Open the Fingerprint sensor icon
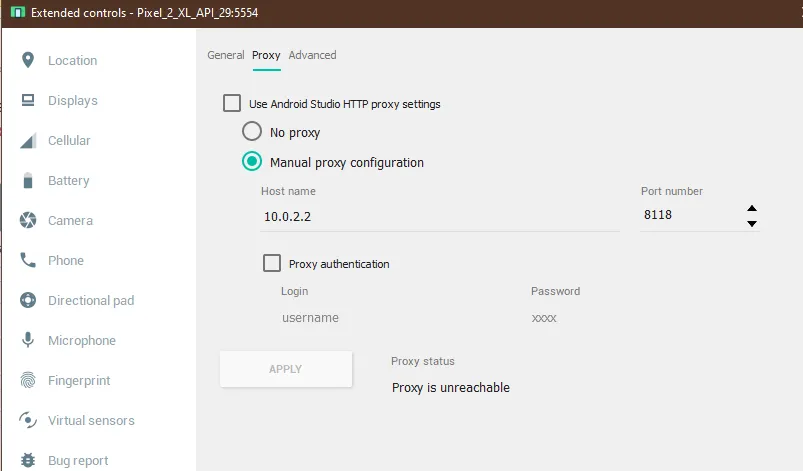 tap(28, 380)
